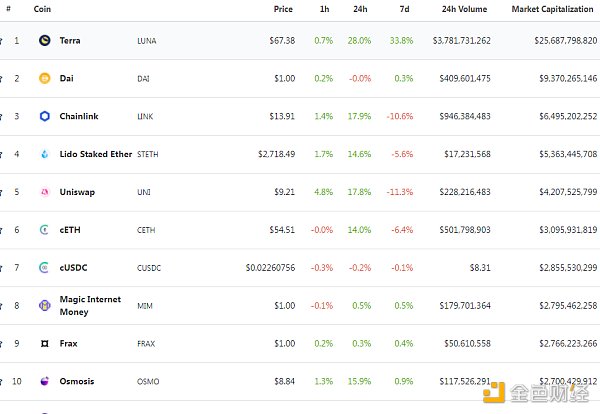Image resolution: width=600 pixels, height=414 pixels.
Task: Click Frax's 24h volume $50,610,558
Action: (x=467, y=343)
